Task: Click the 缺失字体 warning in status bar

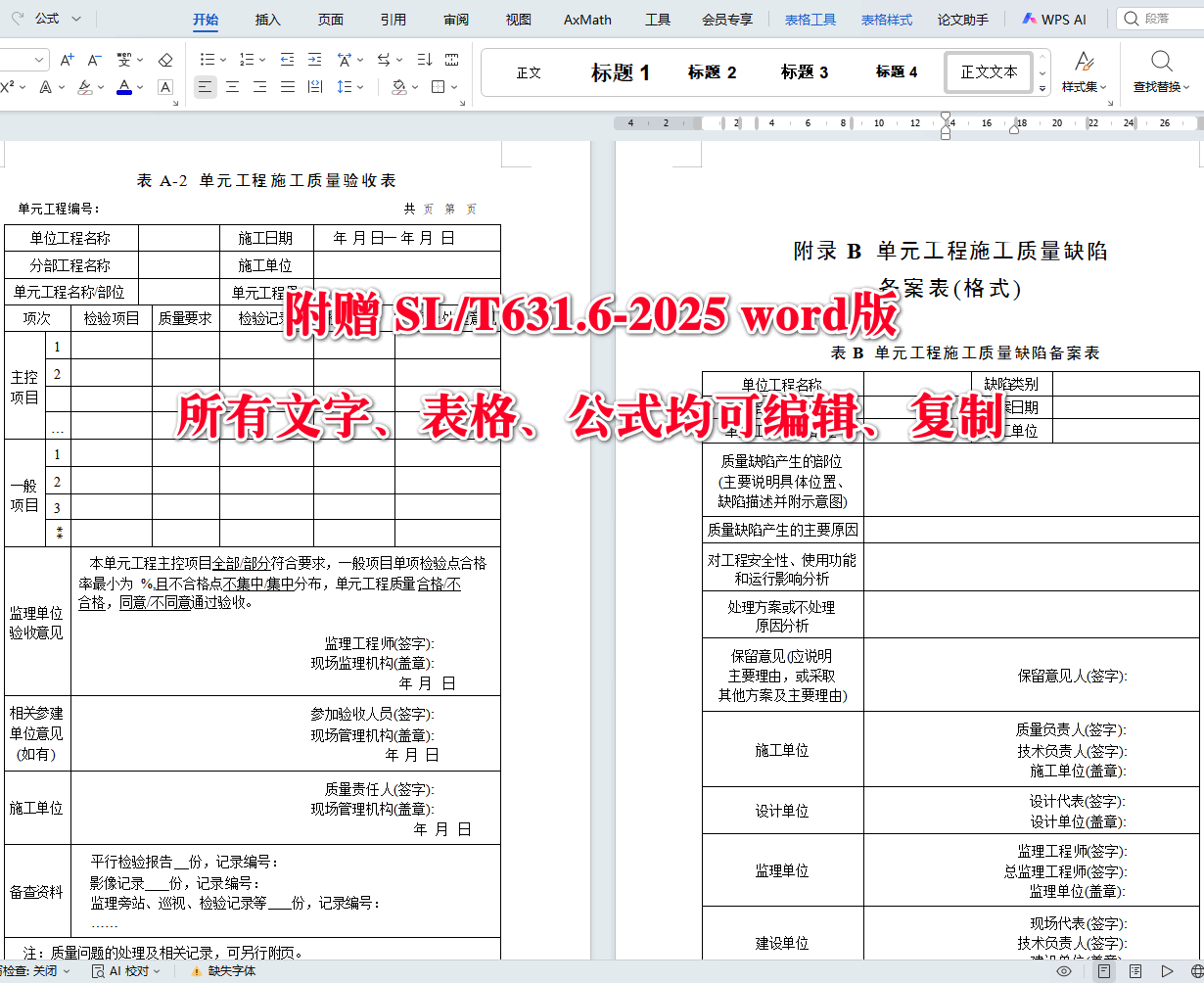Action: (223, 971)
